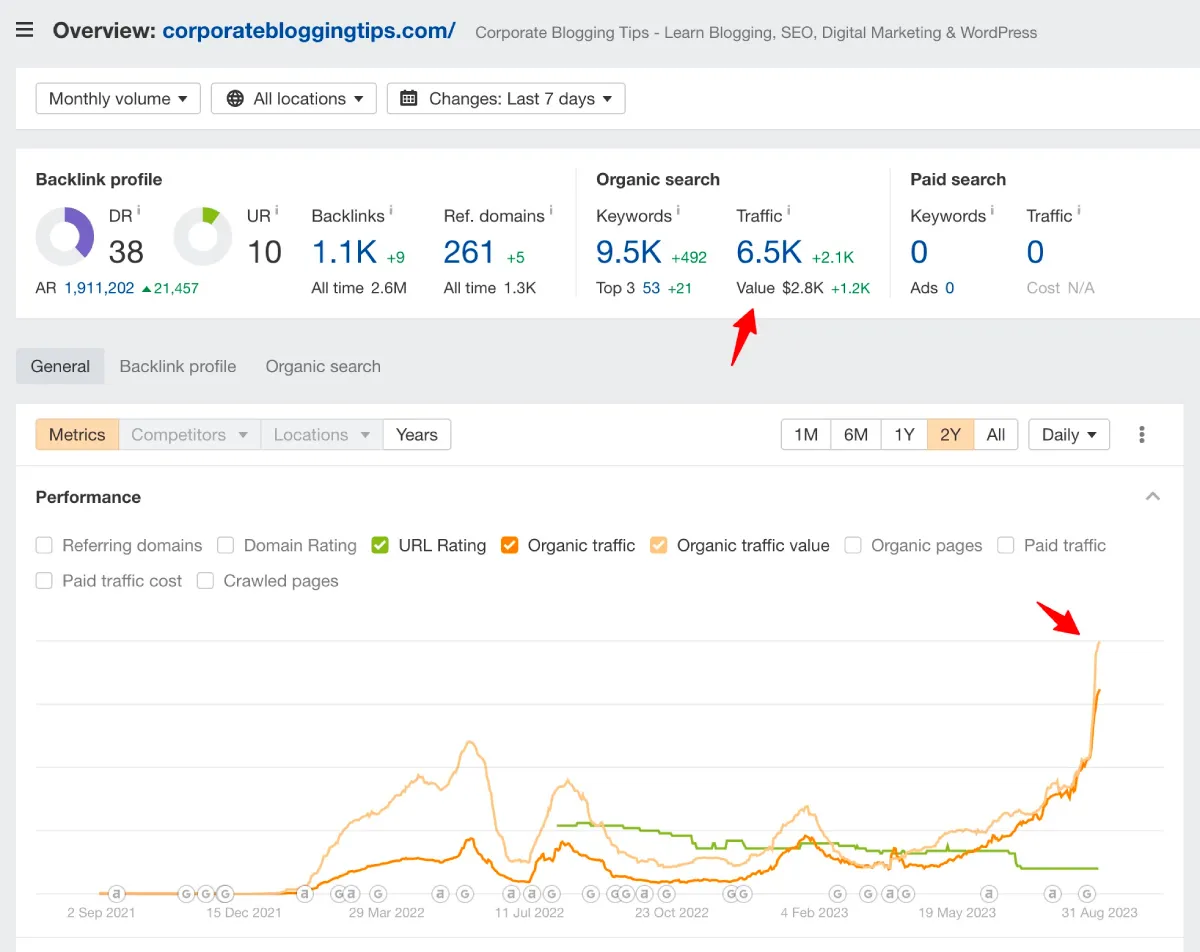The image size is (1200, 952).
Task: Click the All time 2.6M backlinks value
Action: click(x=359, y=288)
